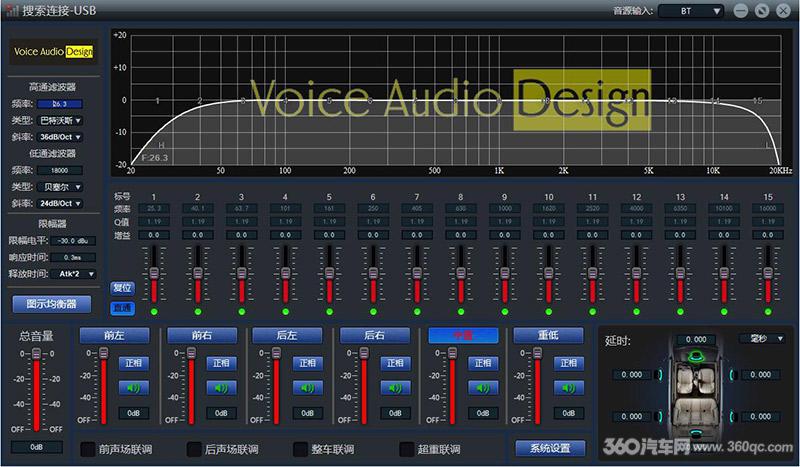Image resolution: width=800 pixels, height=467 pixels.
Task: Click the 复位 reset button
Action: 122,287
